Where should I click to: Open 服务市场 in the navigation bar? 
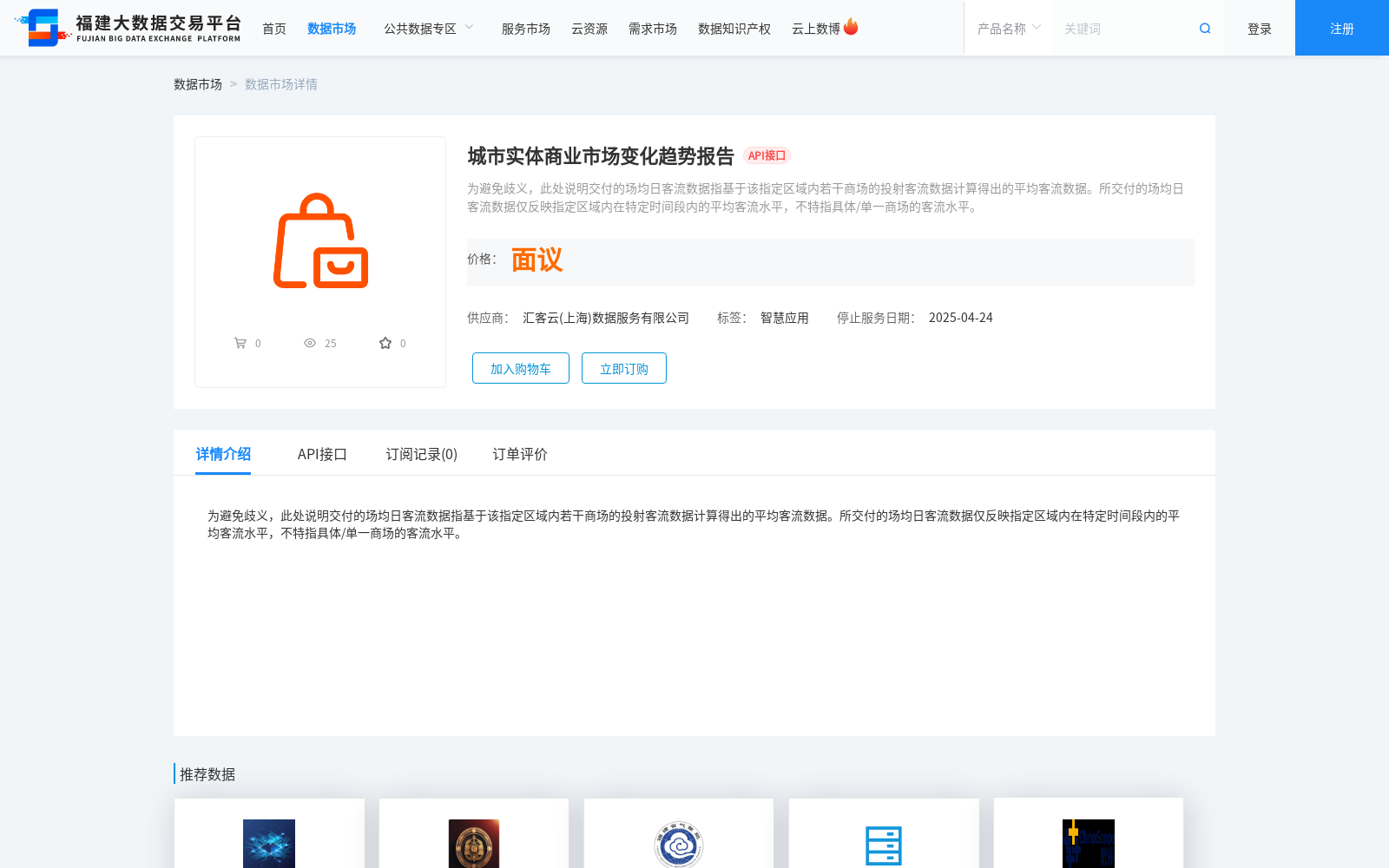coord(526,29)
